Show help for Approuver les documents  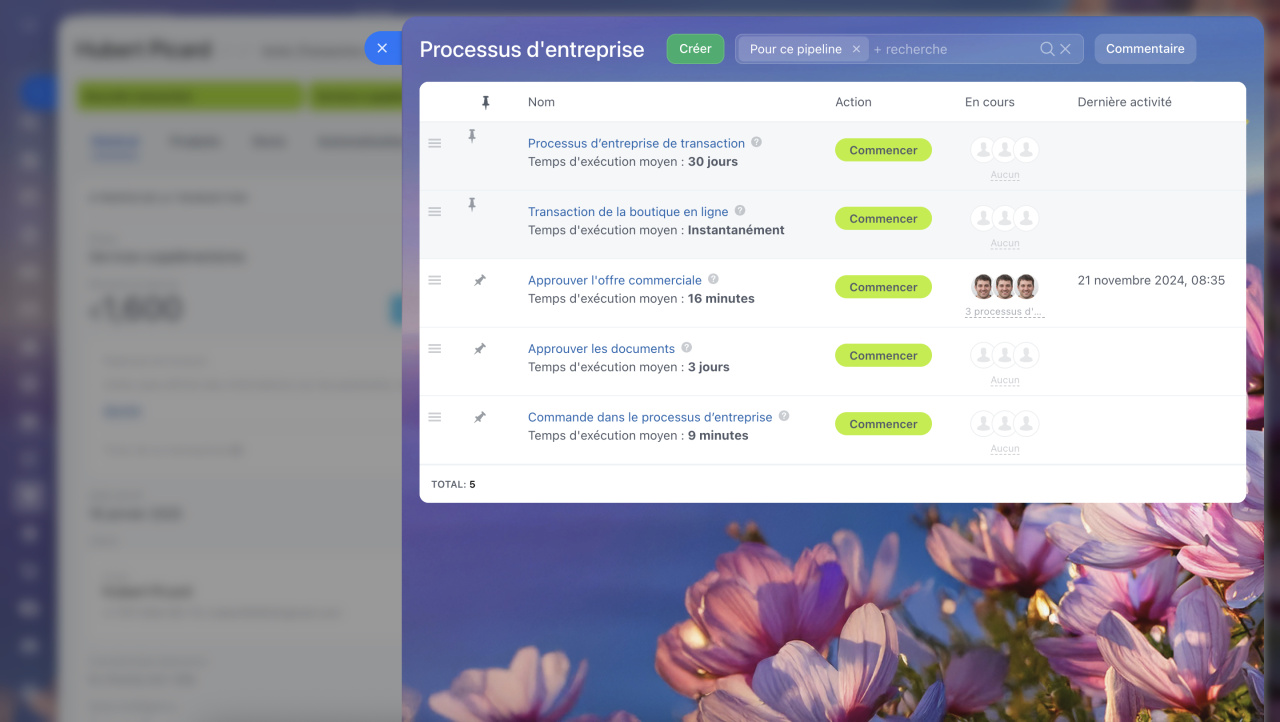(686, 348)
